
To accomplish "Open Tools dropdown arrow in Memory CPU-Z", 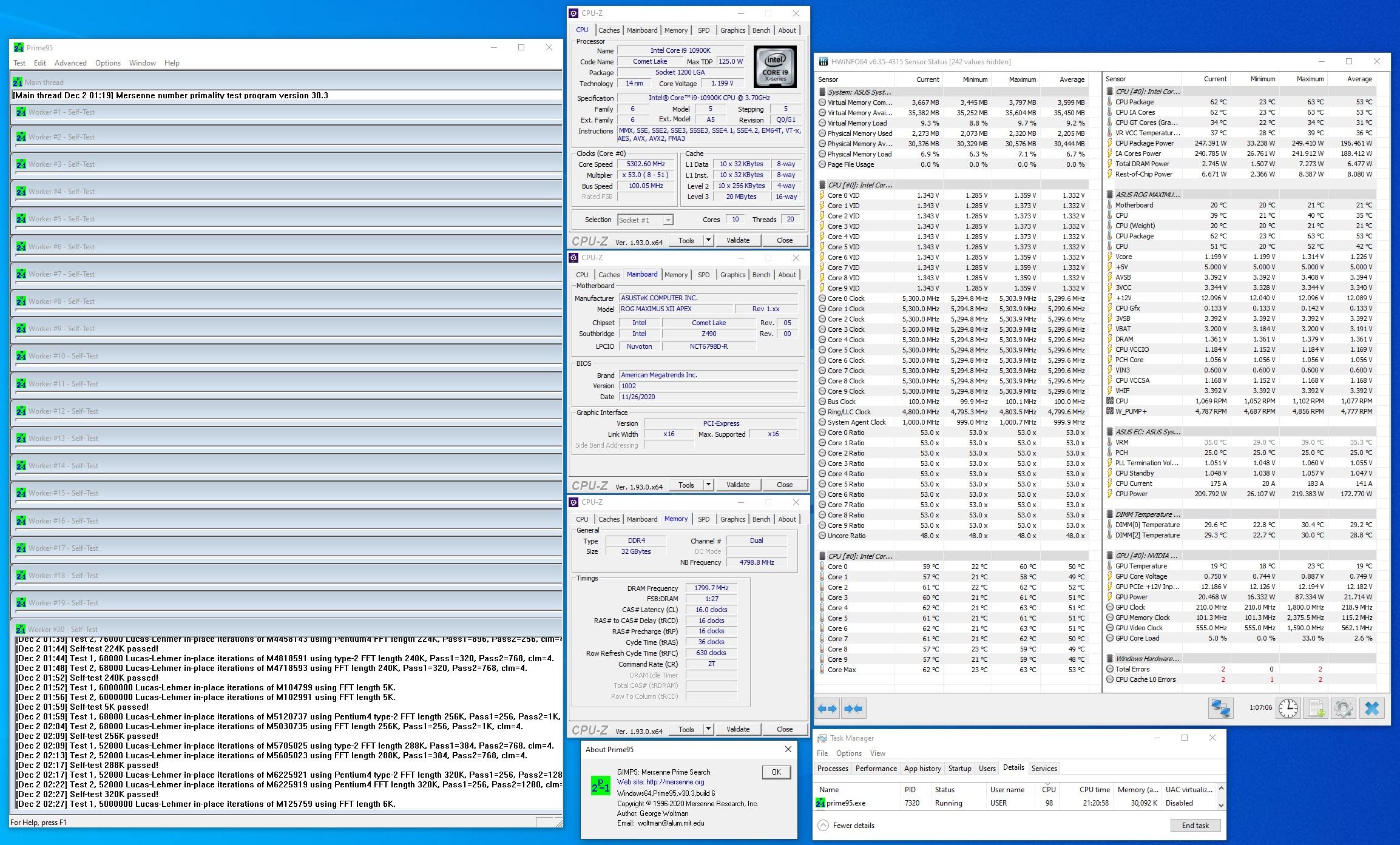I will pos(708,729).
